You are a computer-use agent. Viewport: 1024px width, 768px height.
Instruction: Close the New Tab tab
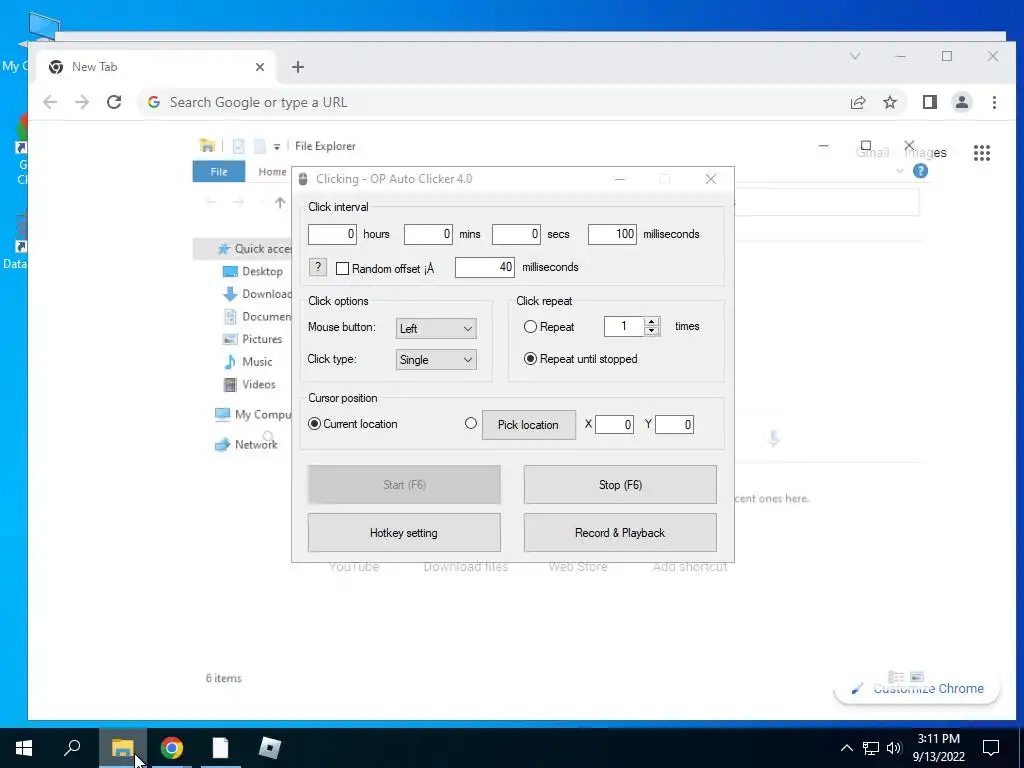(x=260, y=67)
